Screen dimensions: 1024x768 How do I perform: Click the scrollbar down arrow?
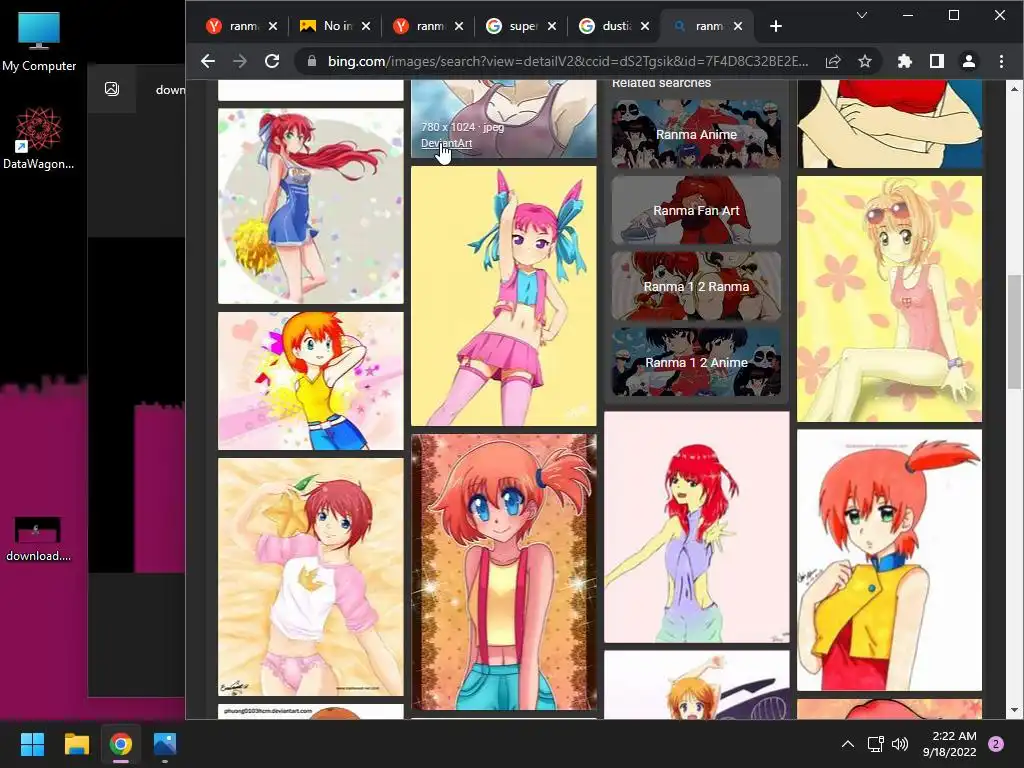tap(1014, 710)
